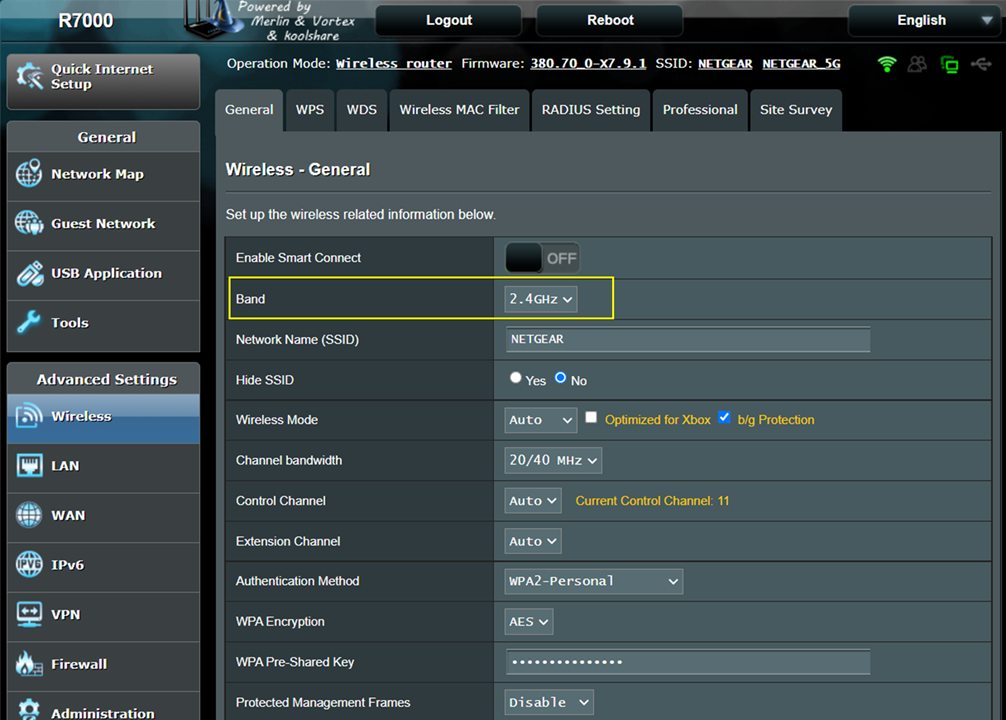Click the Logout button
The width and height of the screenshot is (1006, 720).
[x=449, y=20]
